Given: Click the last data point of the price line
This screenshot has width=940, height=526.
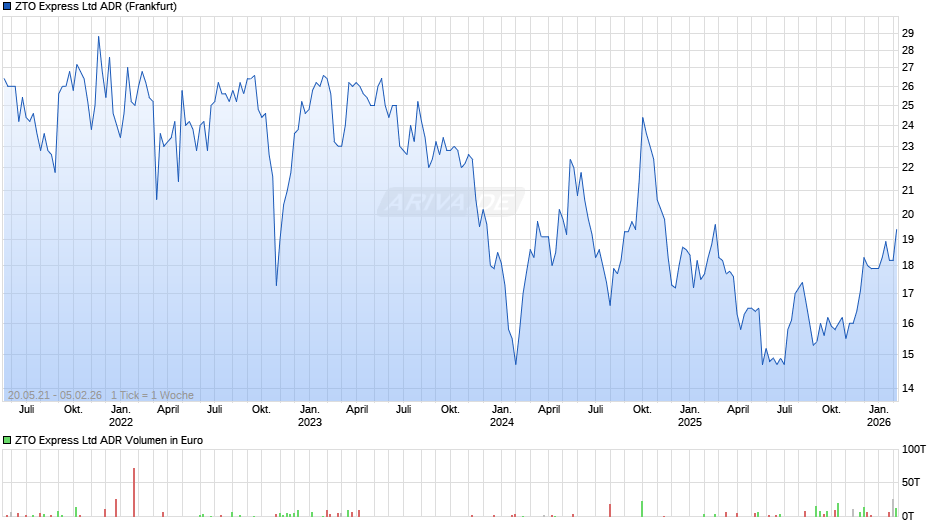Looking at the screenshot, I should coord(896,230).
